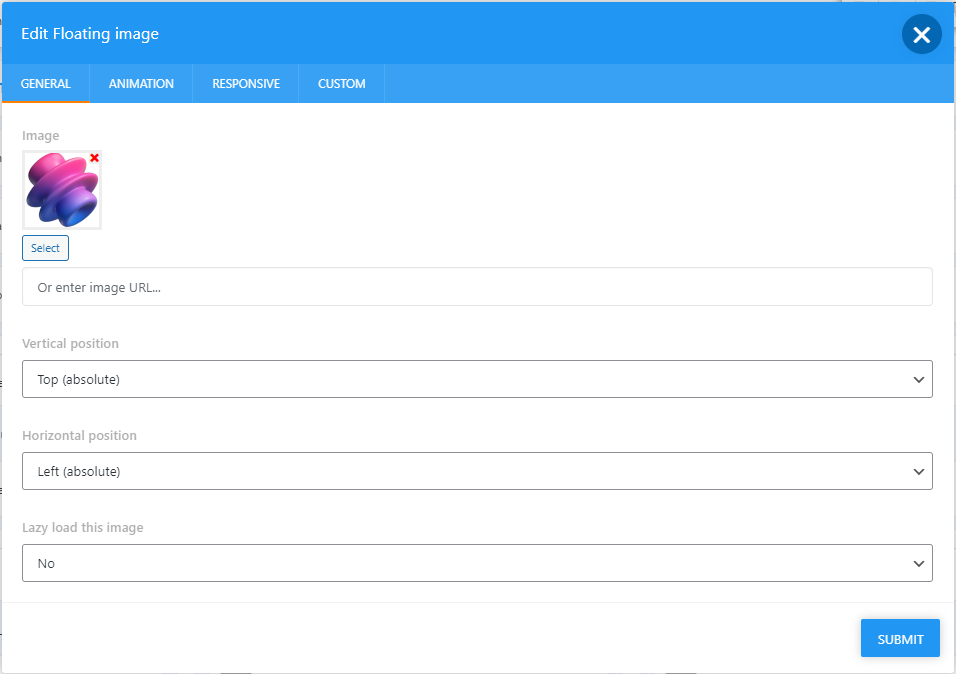Open the Horizontal position dropdown
956x674 pixels.
[477, 471]
